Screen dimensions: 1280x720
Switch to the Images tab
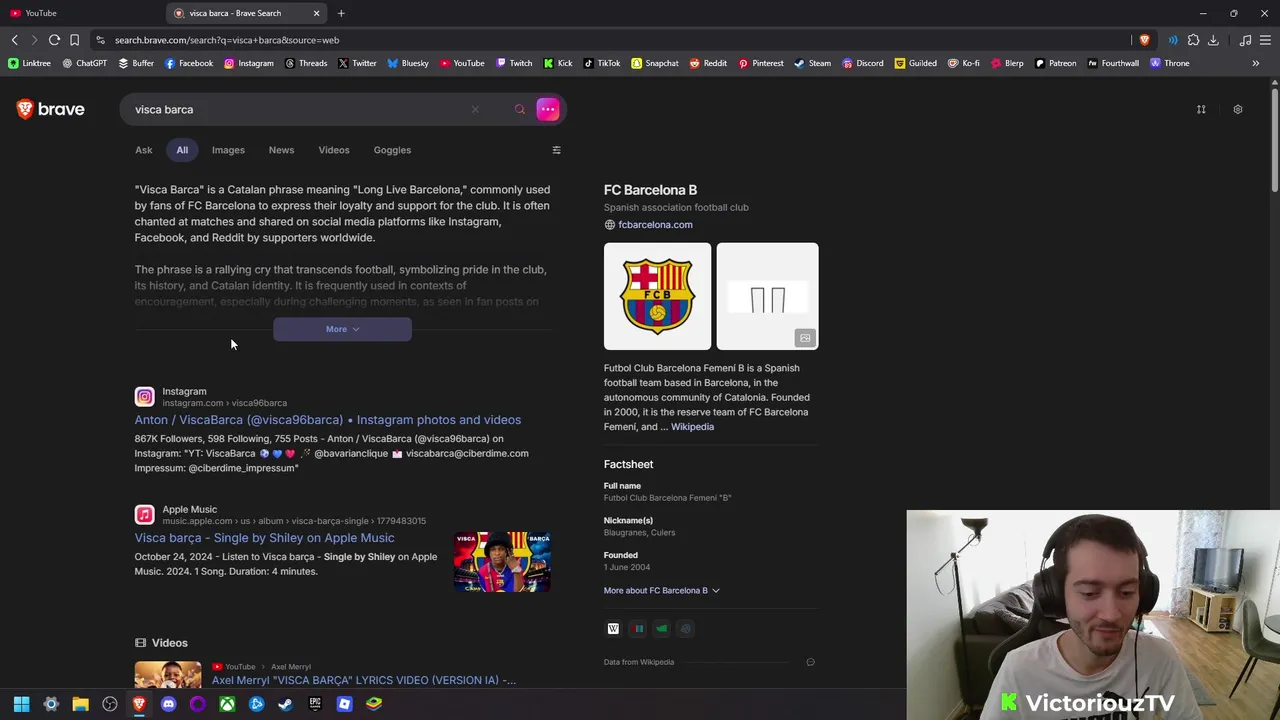(x=228, y=150)
